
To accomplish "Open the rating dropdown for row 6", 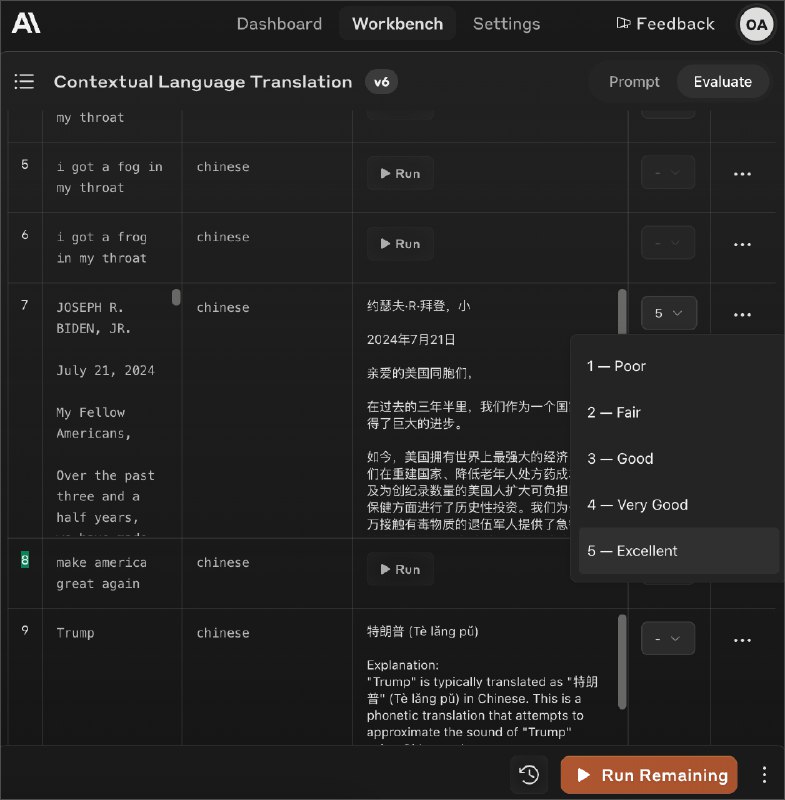I will click(x=668, y=243).
